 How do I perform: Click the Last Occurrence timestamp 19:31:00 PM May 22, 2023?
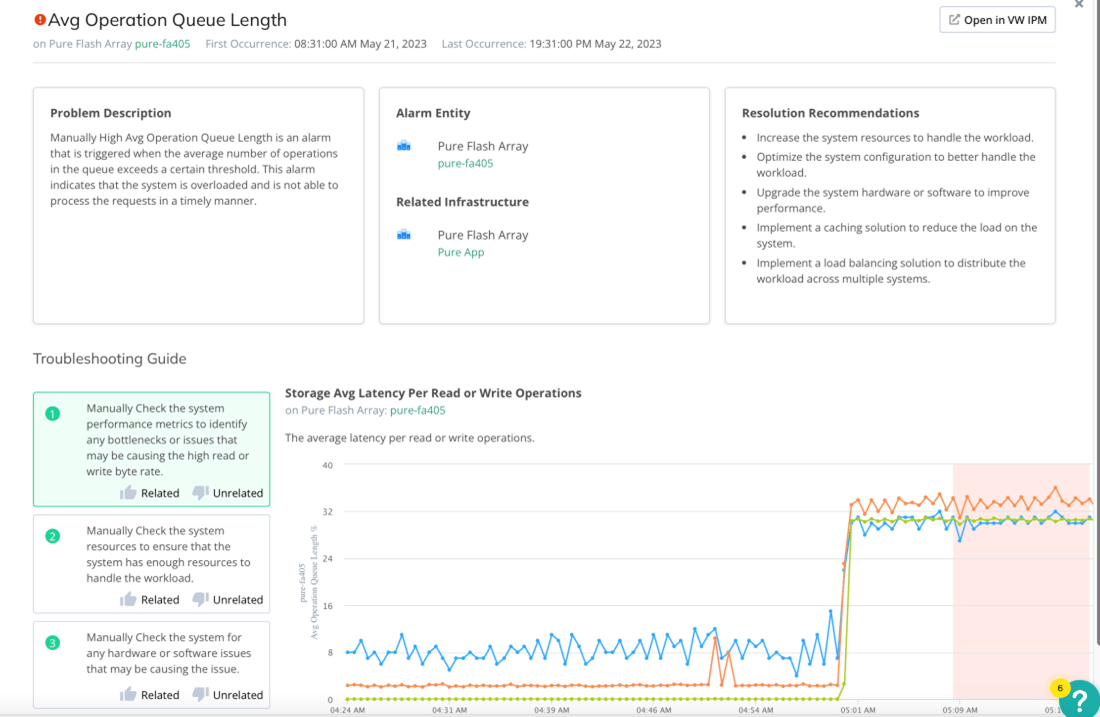point(595,43)
